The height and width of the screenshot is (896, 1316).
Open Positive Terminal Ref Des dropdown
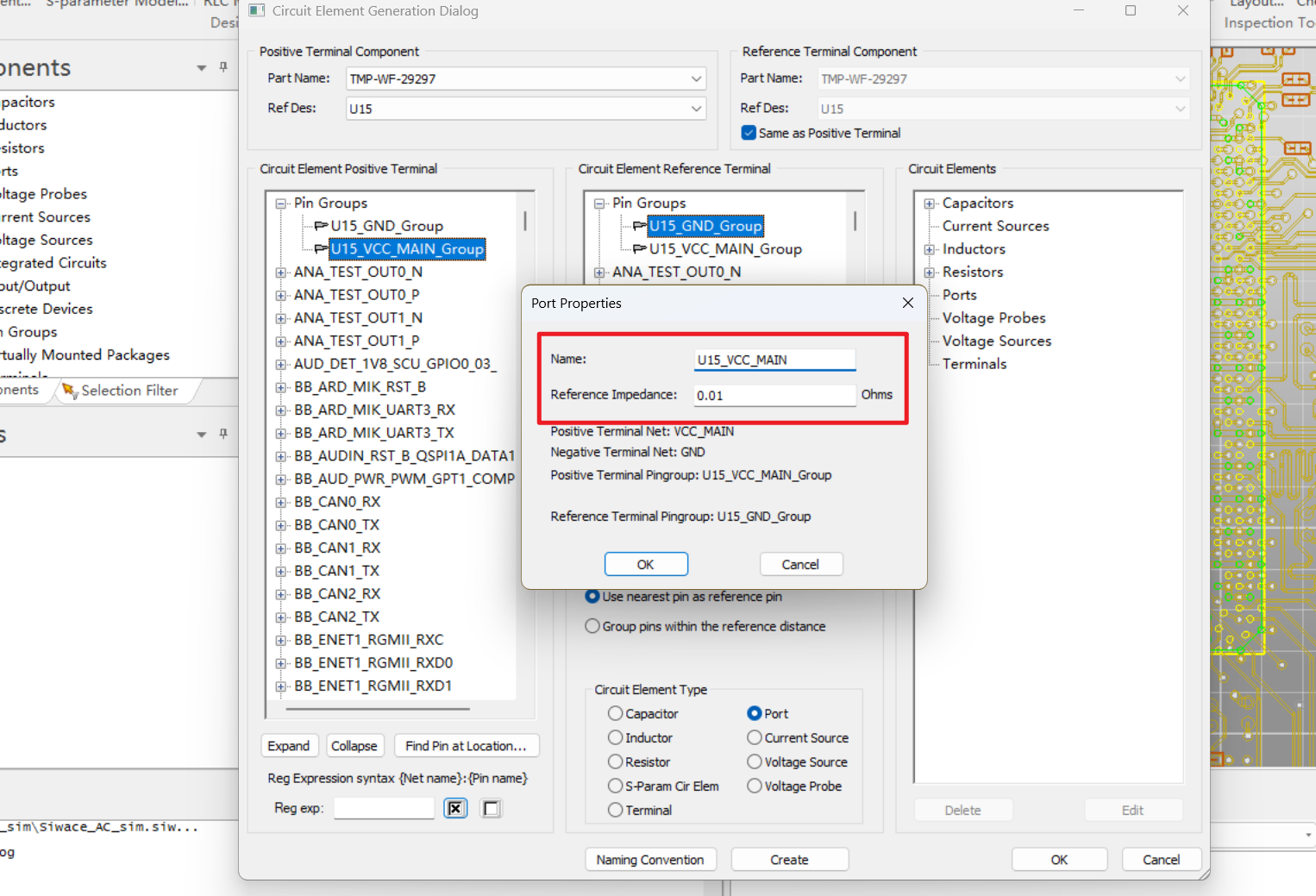696,109
